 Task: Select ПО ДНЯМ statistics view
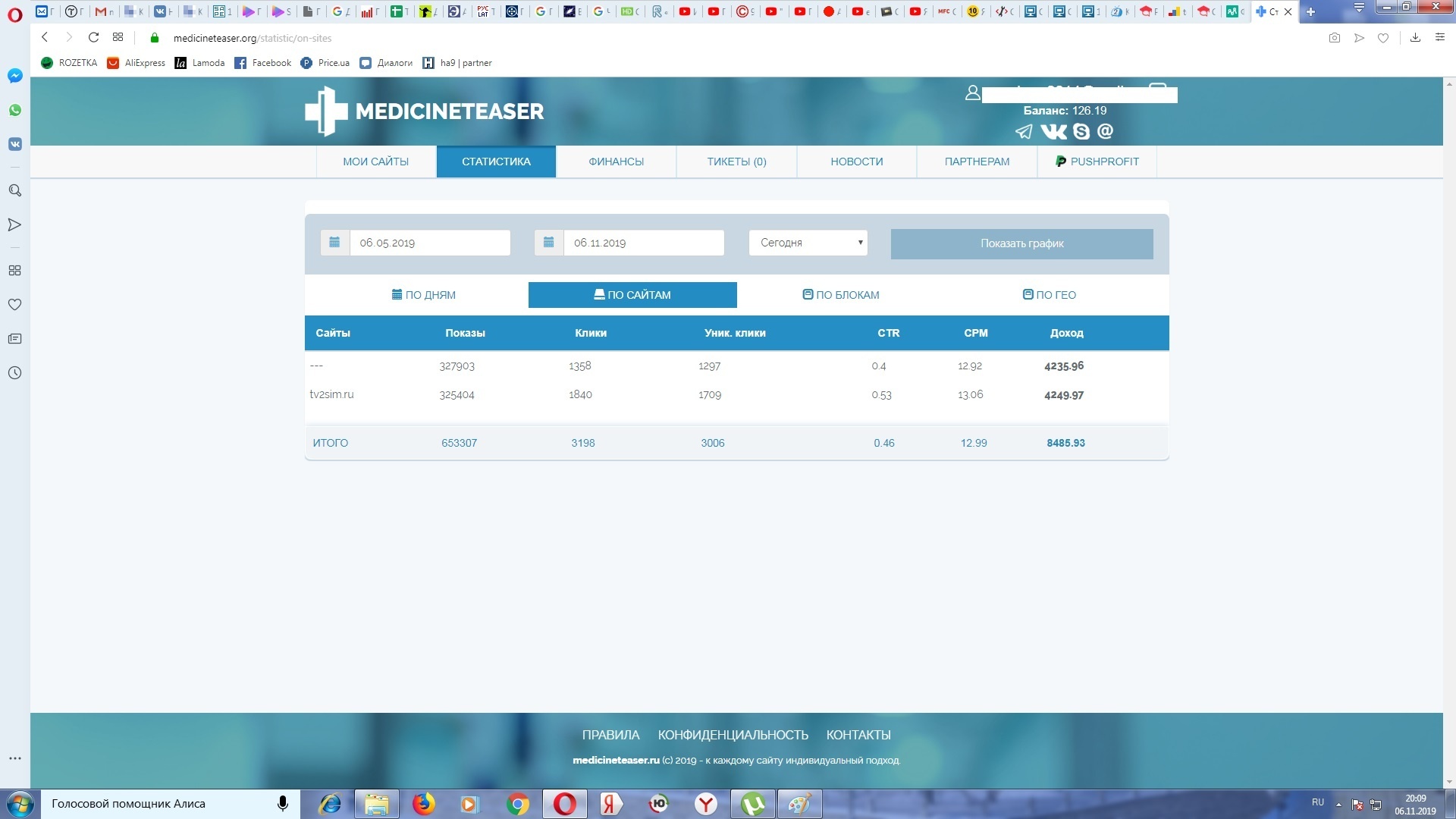(424, 295)
